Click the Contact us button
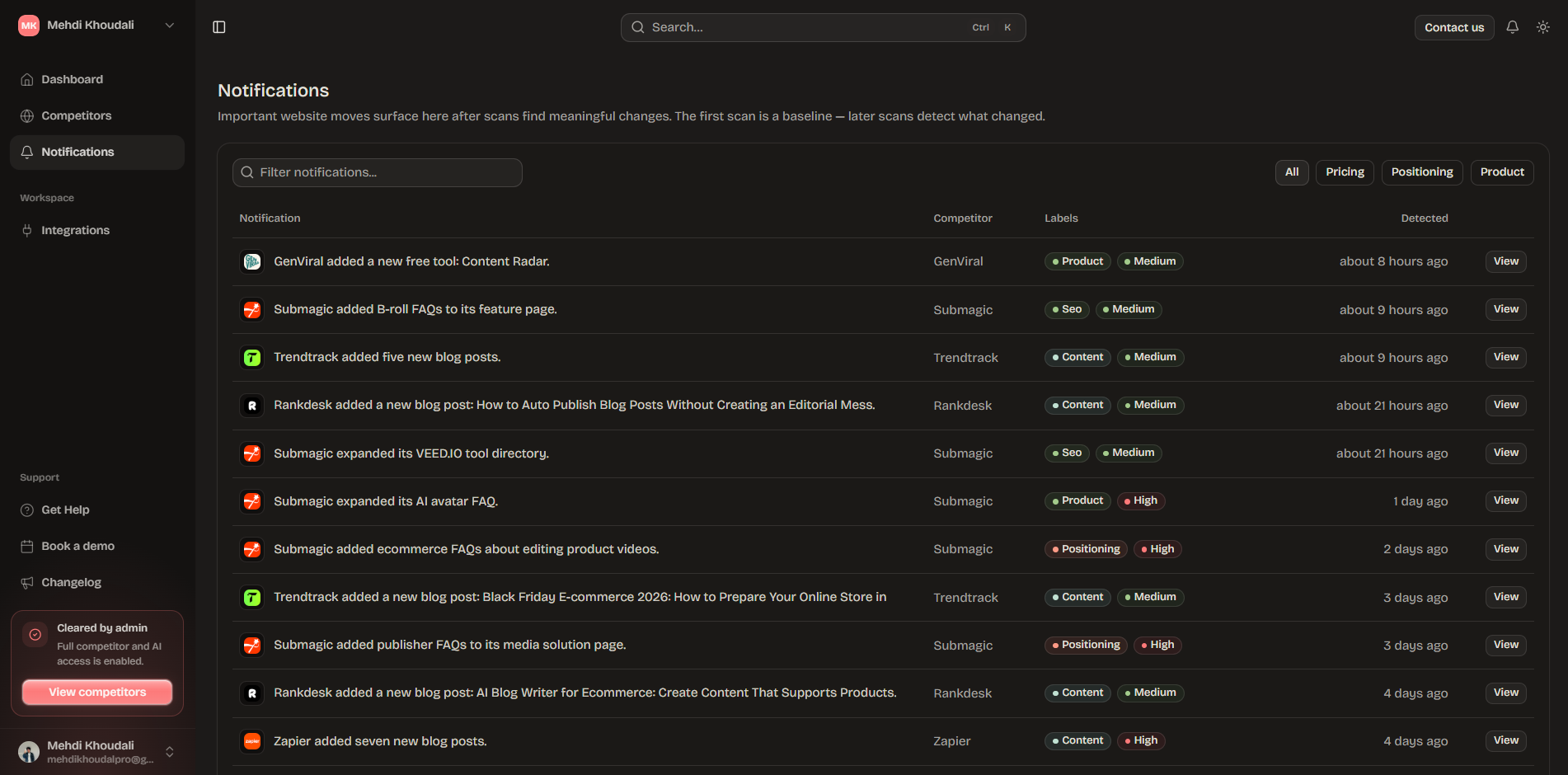 1454,27
